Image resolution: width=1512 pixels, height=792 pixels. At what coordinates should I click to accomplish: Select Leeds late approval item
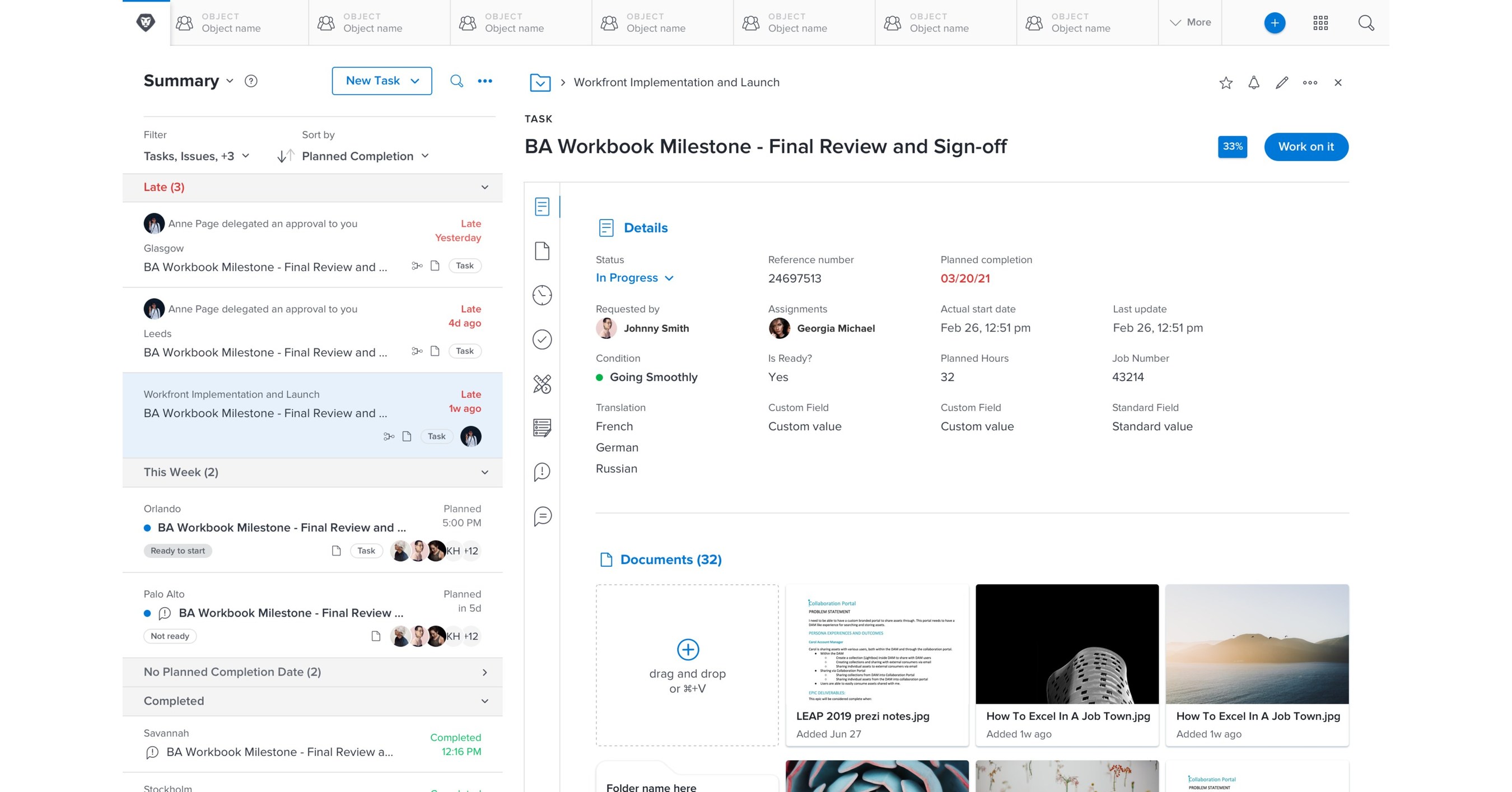(x=312, y=330)
